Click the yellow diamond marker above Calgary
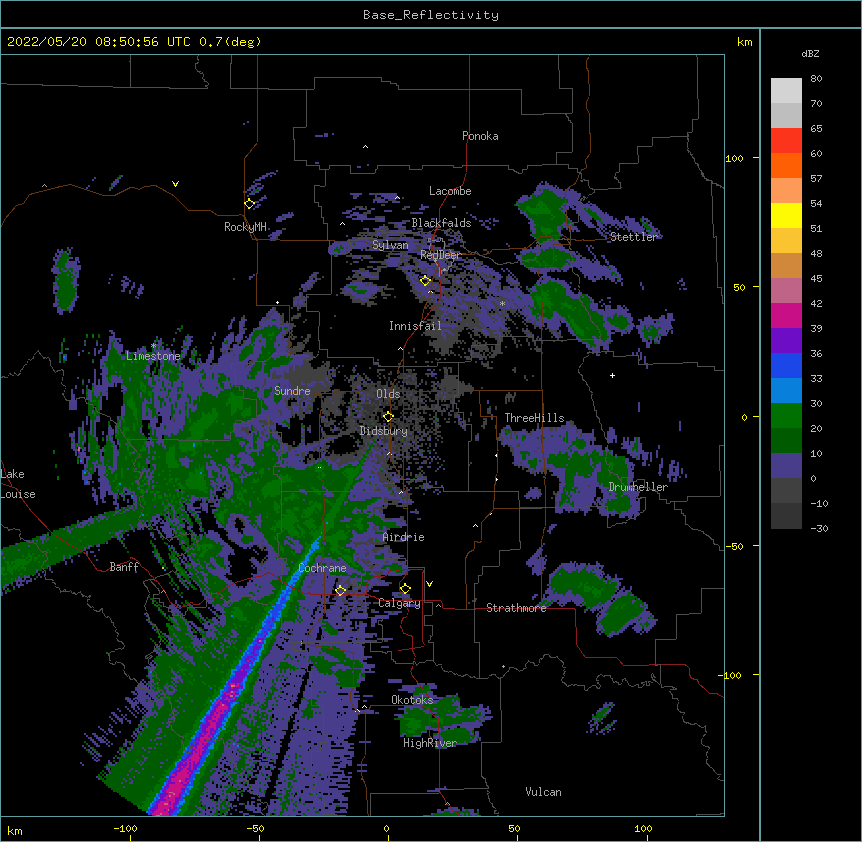862x842 pixels. pyautogui.click(x=405, y=589)
